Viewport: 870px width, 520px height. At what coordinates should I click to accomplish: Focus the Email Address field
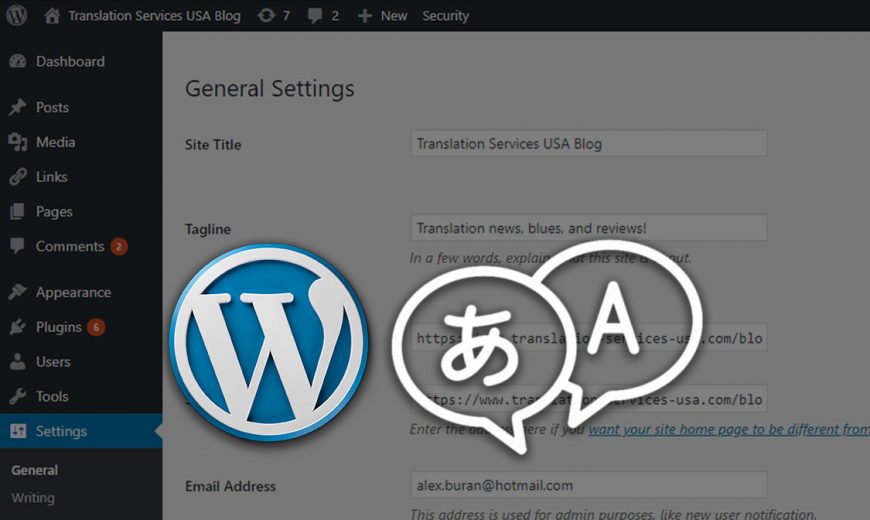(589, 486)
